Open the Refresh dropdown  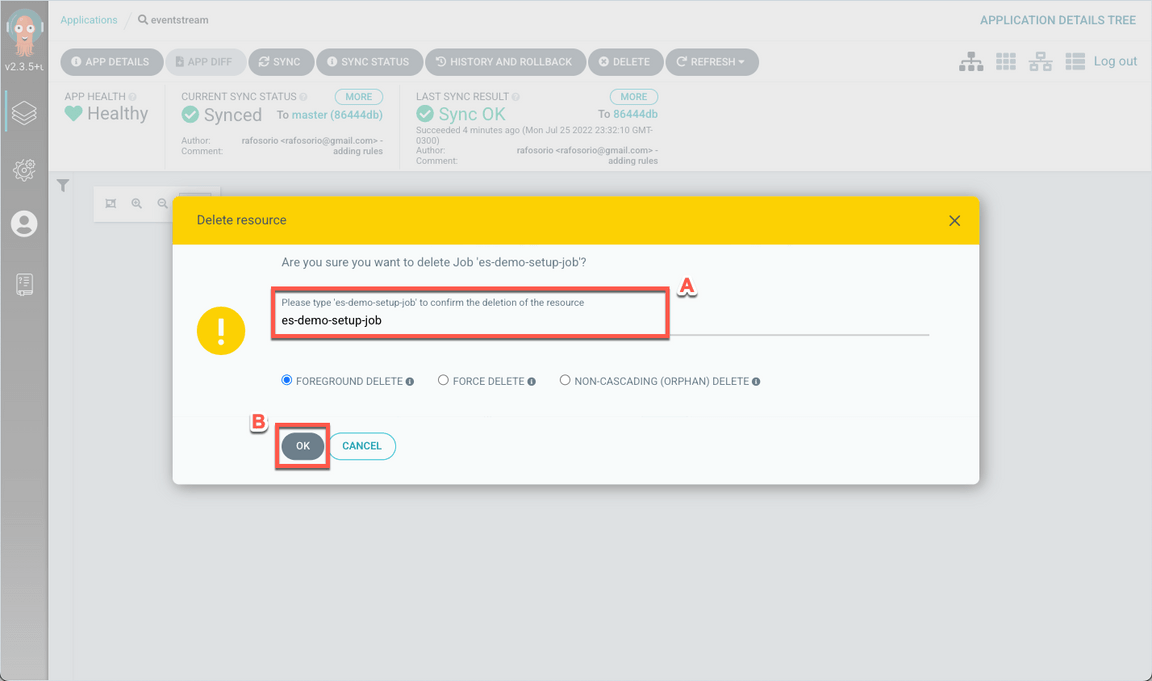[x=711, y=62]
